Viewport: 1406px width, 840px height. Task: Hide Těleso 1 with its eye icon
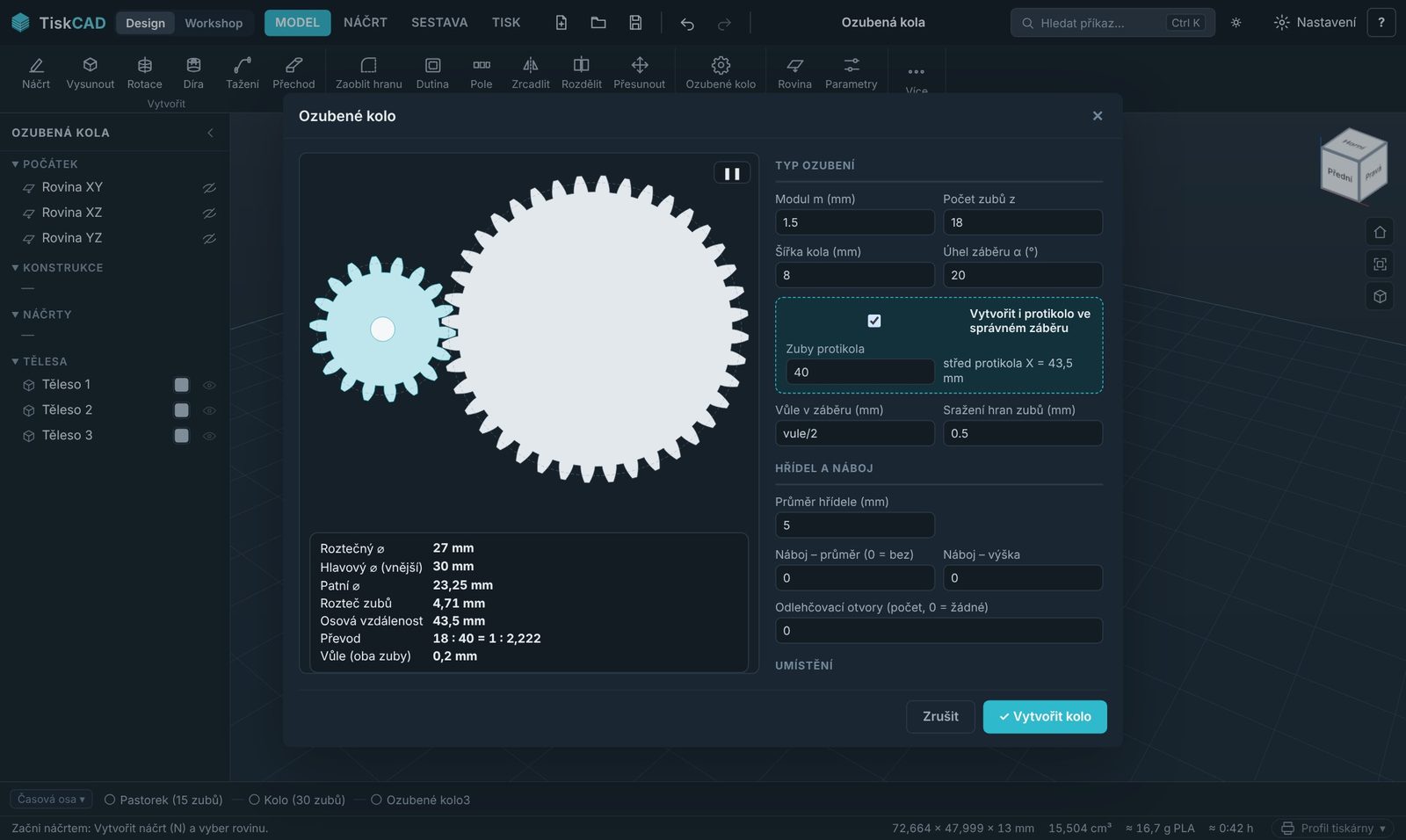[x=209, y=385]
